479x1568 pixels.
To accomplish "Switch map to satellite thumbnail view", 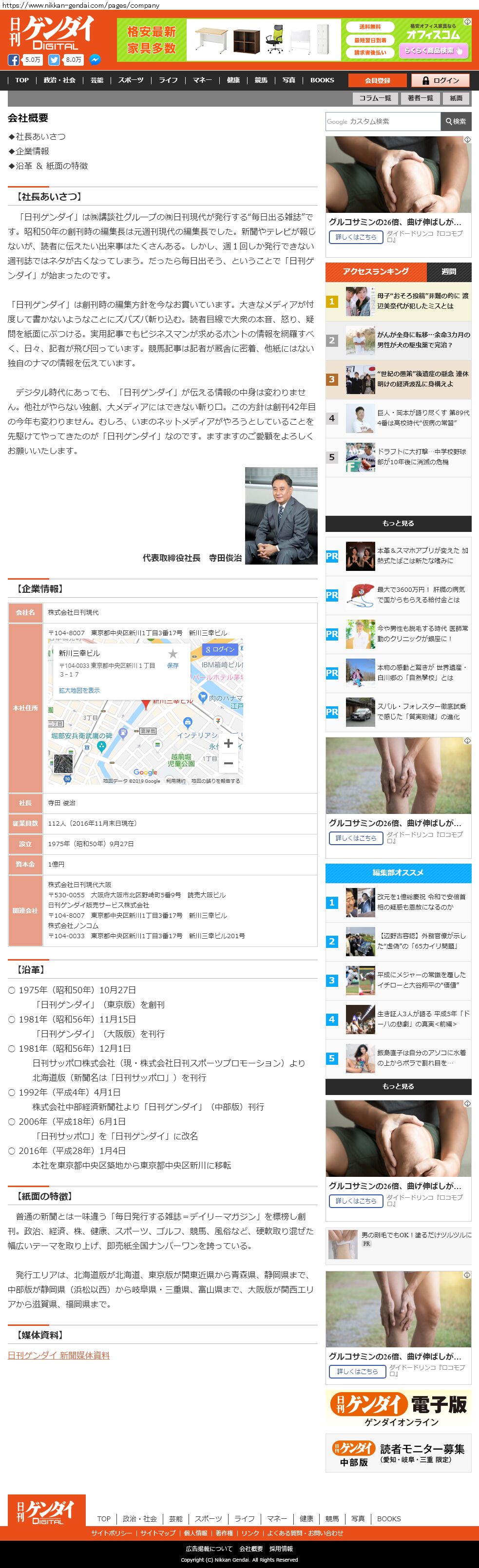I will pyautogui.click(x=63, y=763).
